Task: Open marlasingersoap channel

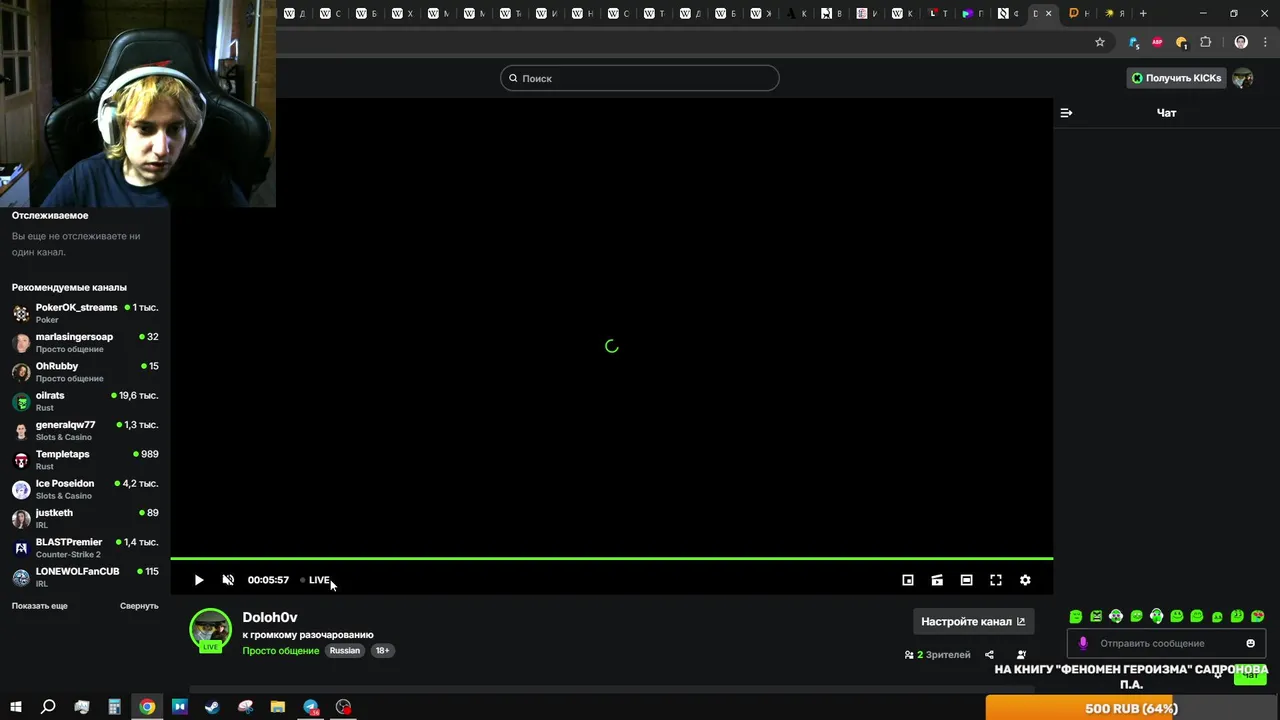Action: click(85, 342)
